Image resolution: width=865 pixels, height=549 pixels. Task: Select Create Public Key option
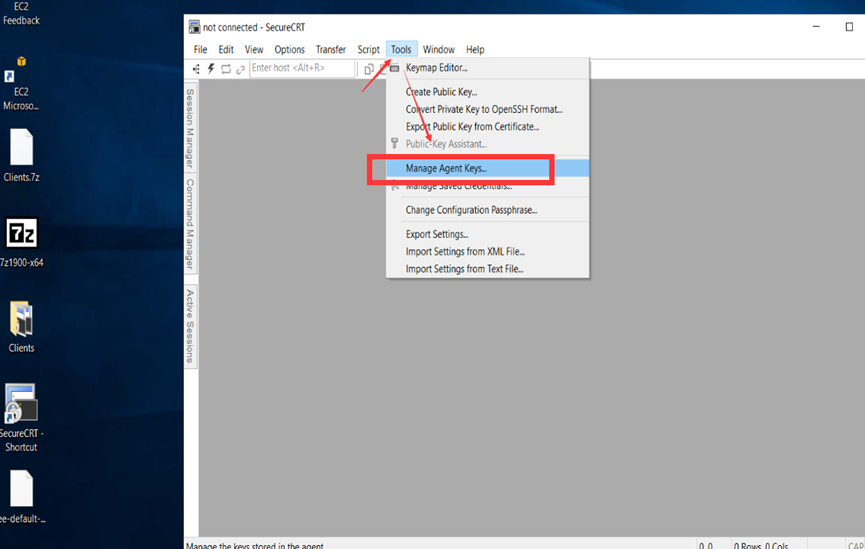point(447,92)
